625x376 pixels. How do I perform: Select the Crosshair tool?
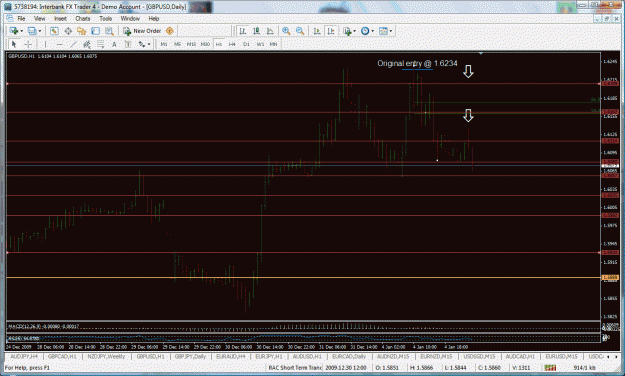coord(28,44)
